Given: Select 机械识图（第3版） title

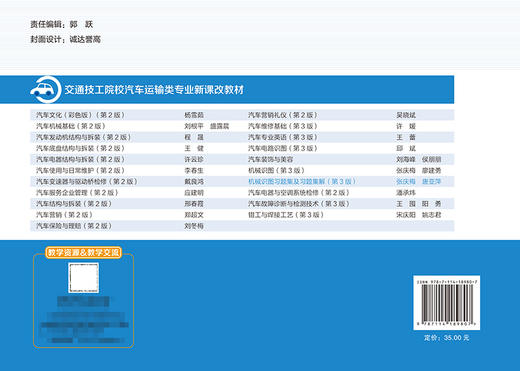Looking at the screenshot, I should click(x=276, y=170).
